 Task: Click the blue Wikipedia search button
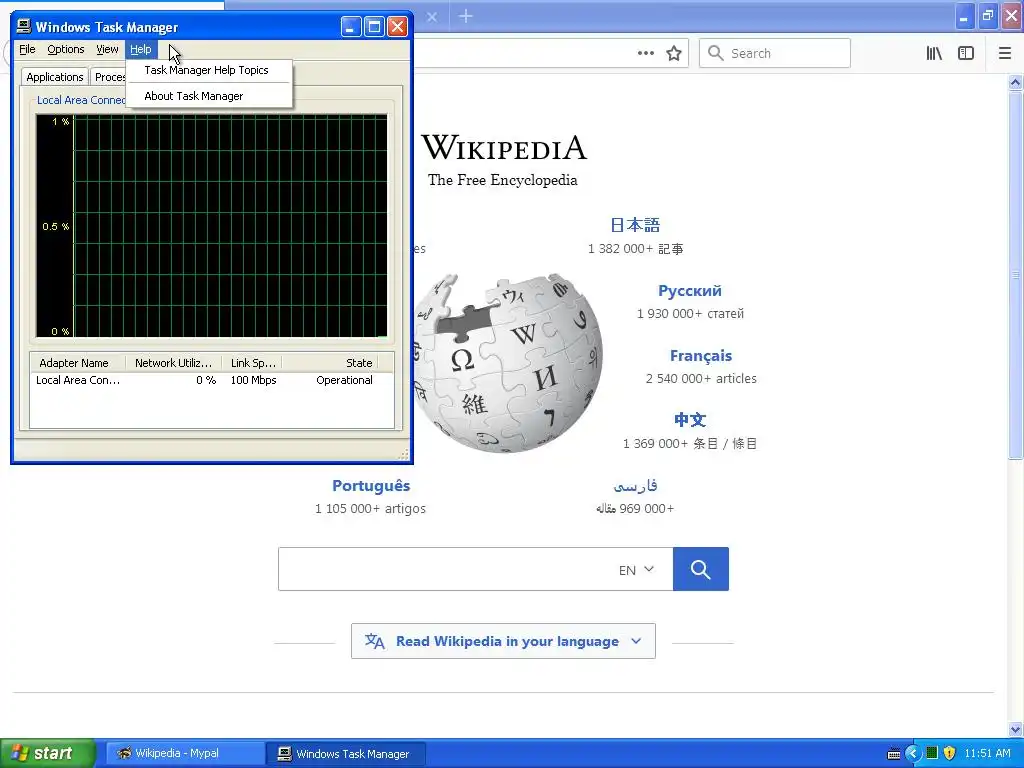point(701,569)
